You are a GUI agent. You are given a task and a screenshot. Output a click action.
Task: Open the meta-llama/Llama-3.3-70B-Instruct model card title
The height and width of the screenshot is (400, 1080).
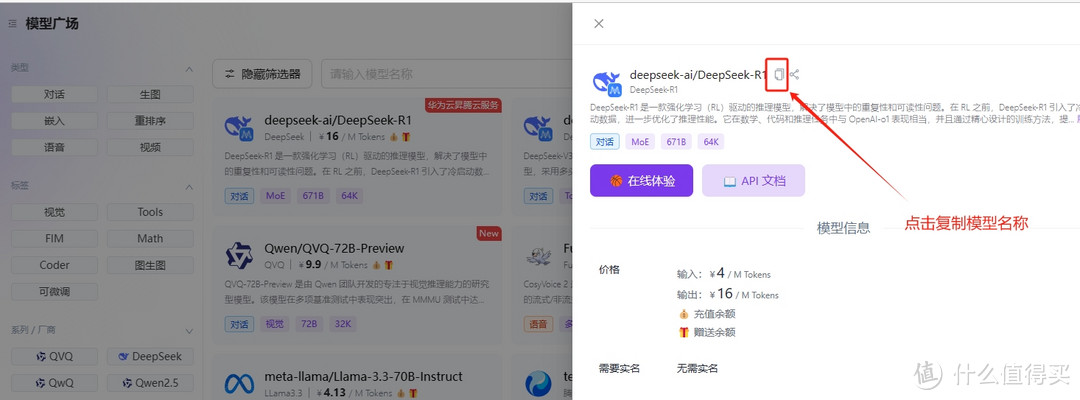363,377
